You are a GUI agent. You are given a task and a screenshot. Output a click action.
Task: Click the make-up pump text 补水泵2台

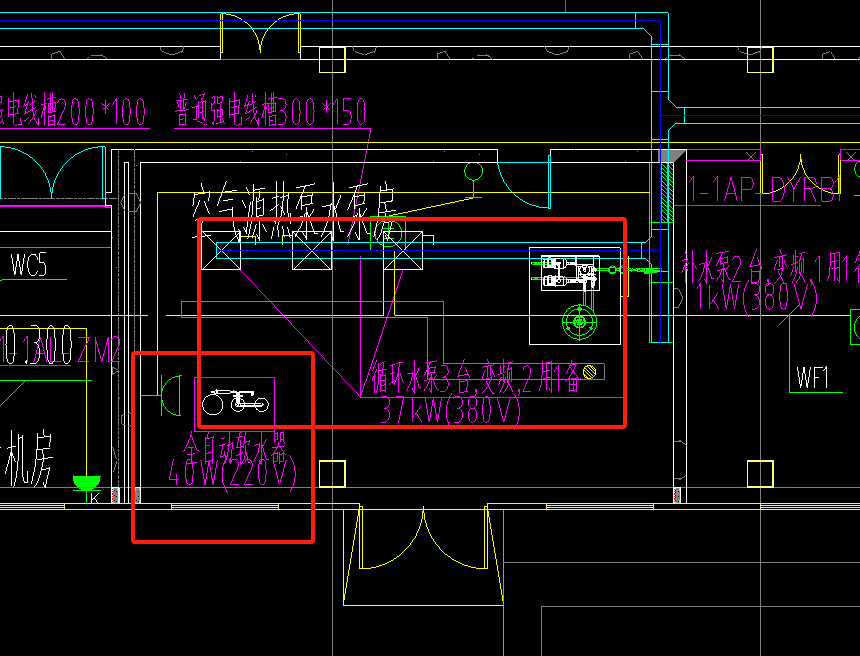tap(723, 268)
